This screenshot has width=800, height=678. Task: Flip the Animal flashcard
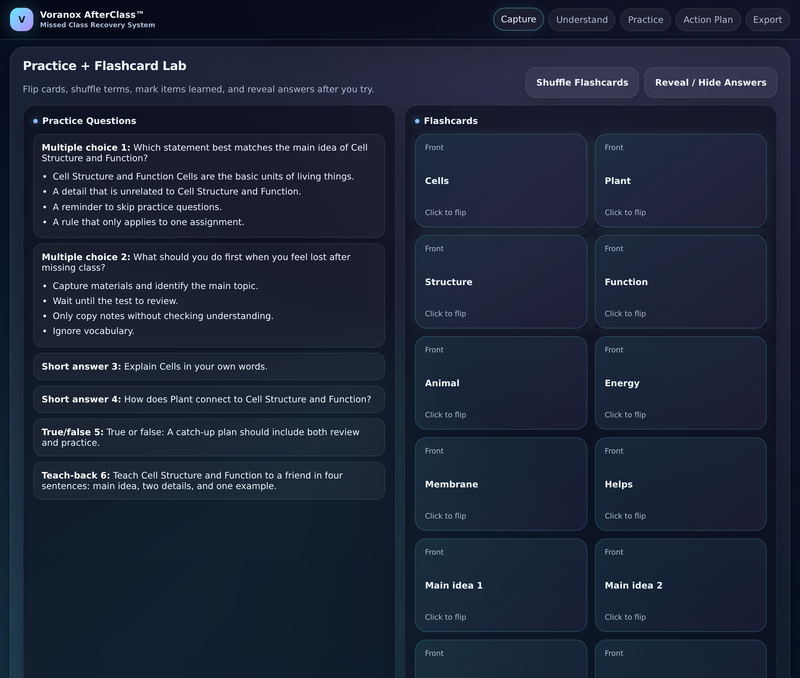[x=501, y=383]
